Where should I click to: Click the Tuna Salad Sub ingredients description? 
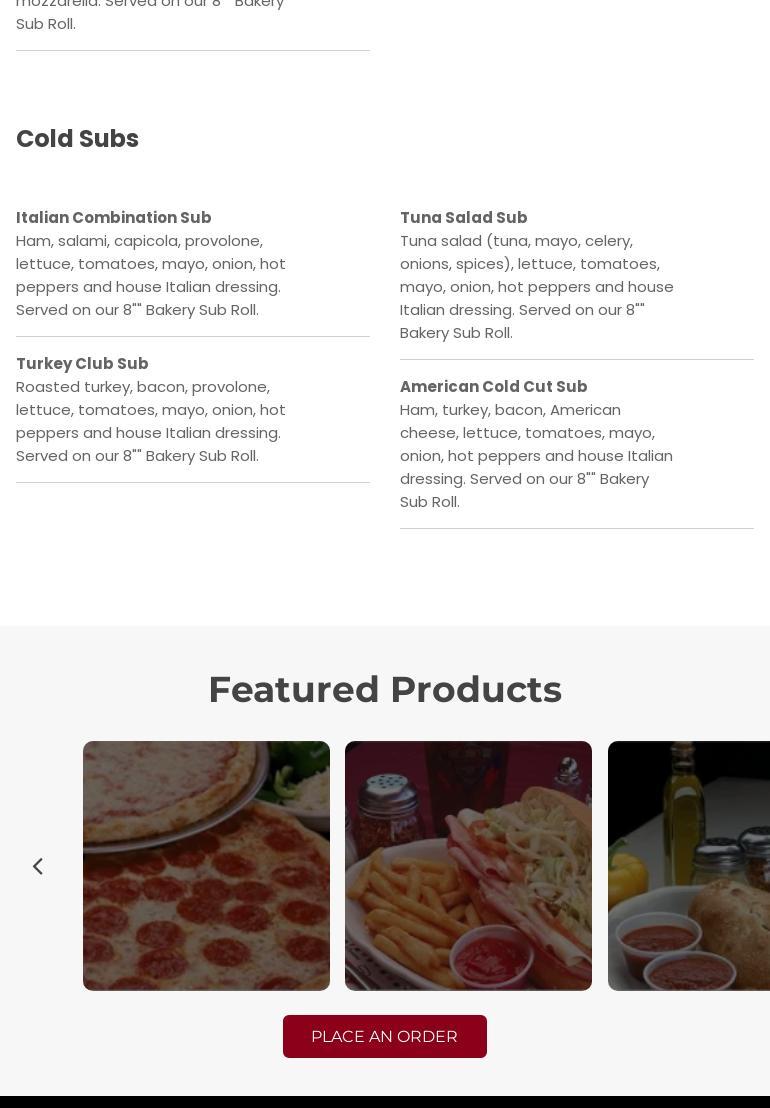pos(536,286)
